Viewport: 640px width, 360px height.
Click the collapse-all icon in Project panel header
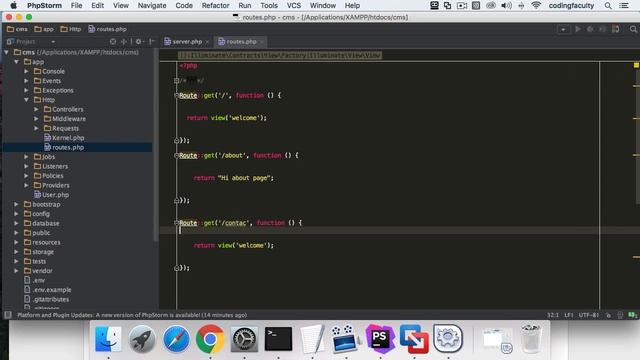tap(124, 42)
